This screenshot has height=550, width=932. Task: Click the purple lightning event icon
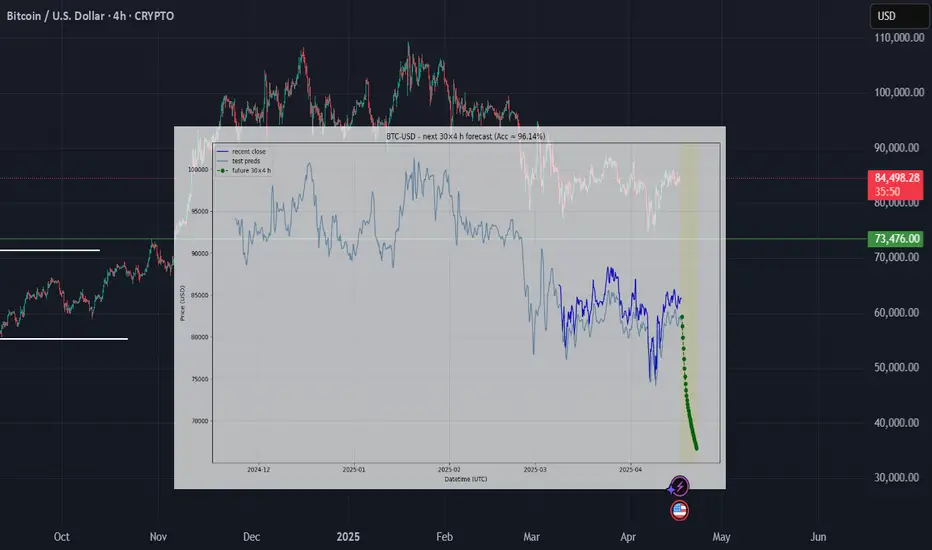[x=679, y=486]
